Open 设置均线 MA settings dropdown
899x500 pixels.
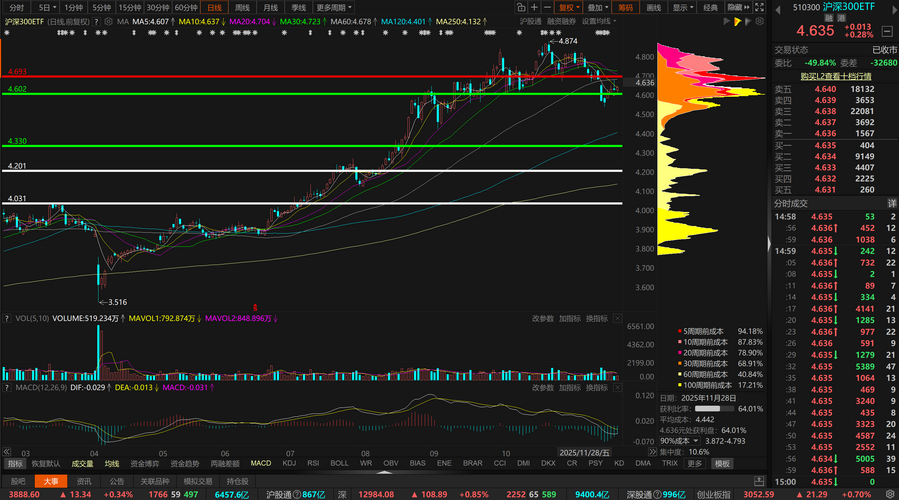(599, 21)
